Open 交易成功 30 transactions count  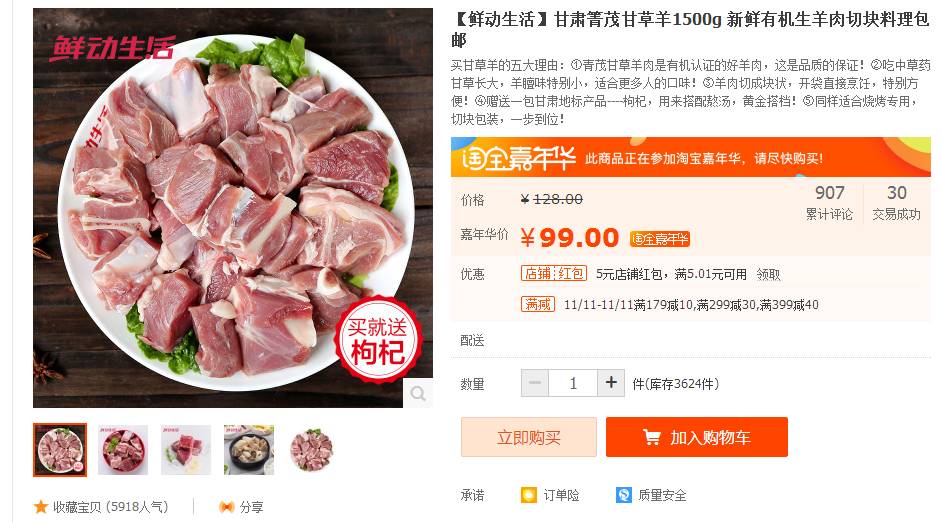coord(896,202)
